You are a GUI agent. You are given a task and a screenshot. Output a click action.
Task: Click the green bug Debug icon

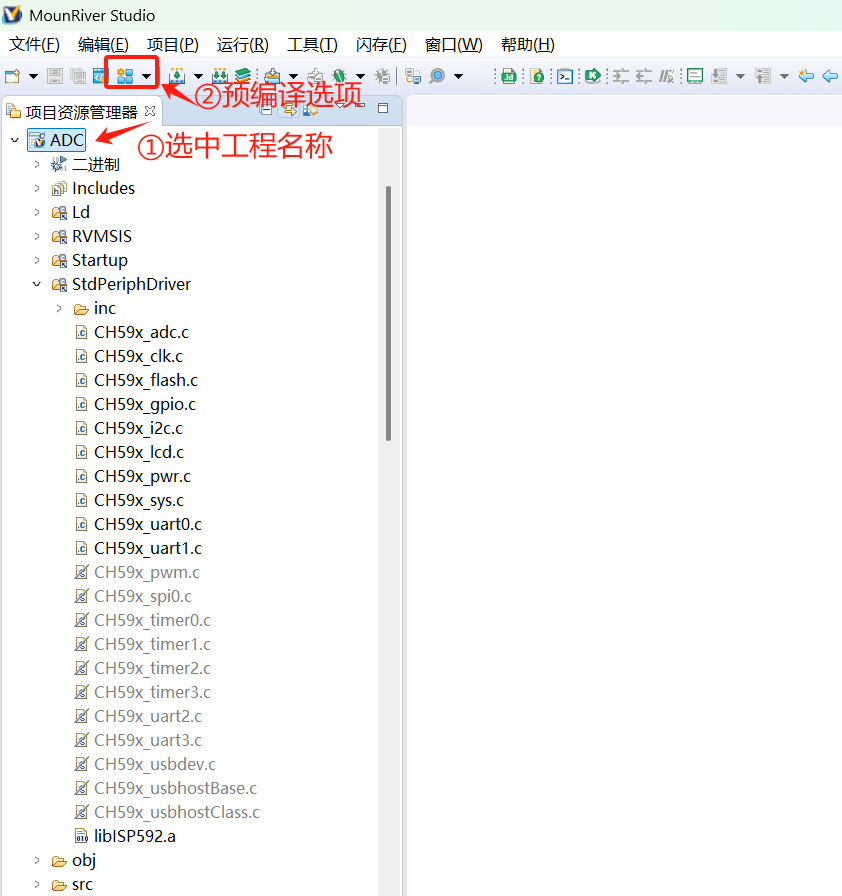click(x=340, y=76)
